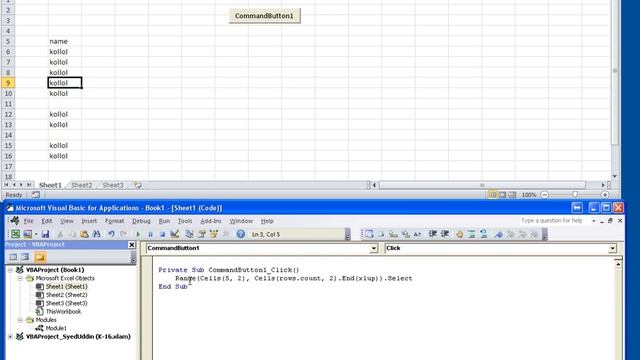
Task: Click the Comment Block icon
Action: click(472, 234)
